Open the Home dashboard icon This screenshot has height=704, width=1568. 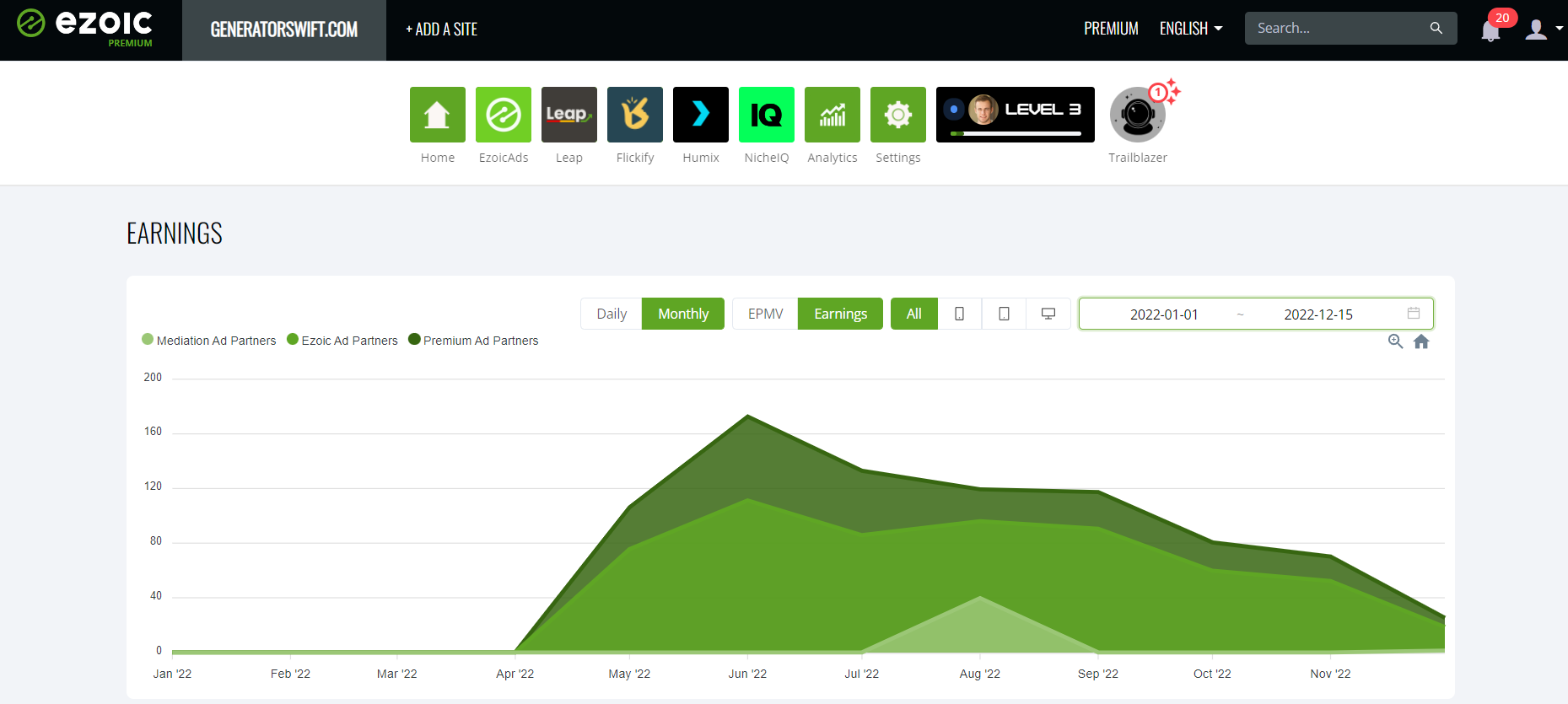click(x=438, y=115)
